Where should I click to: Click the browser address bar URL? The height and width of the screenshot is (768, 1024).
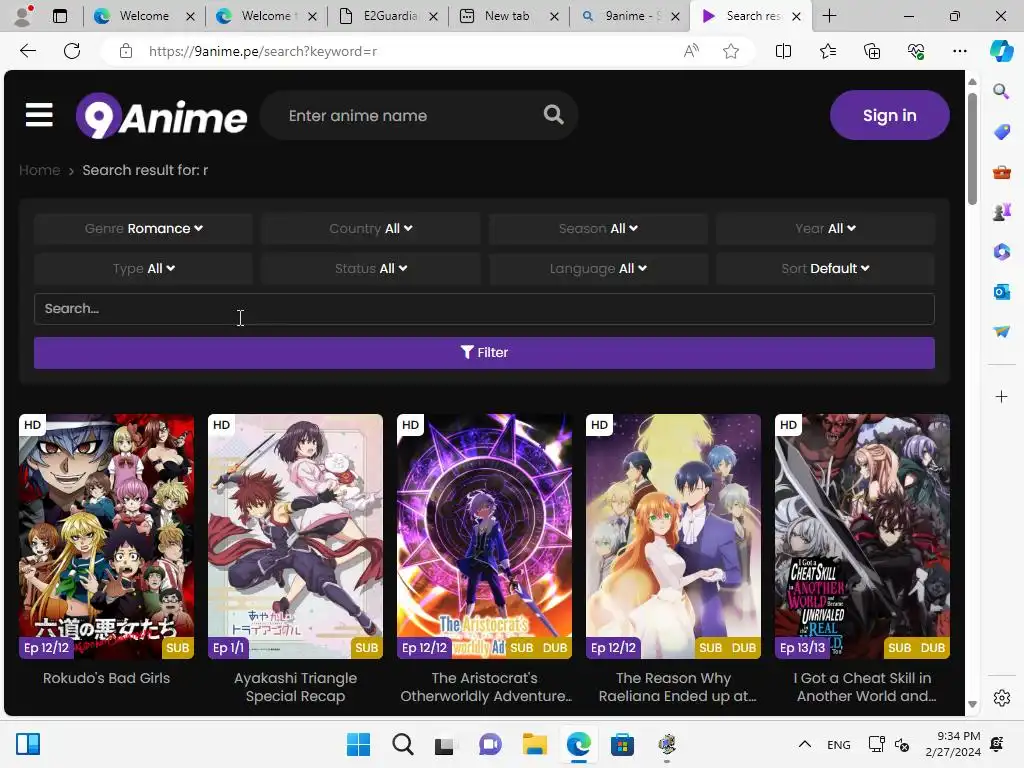(x=263, y=51)
